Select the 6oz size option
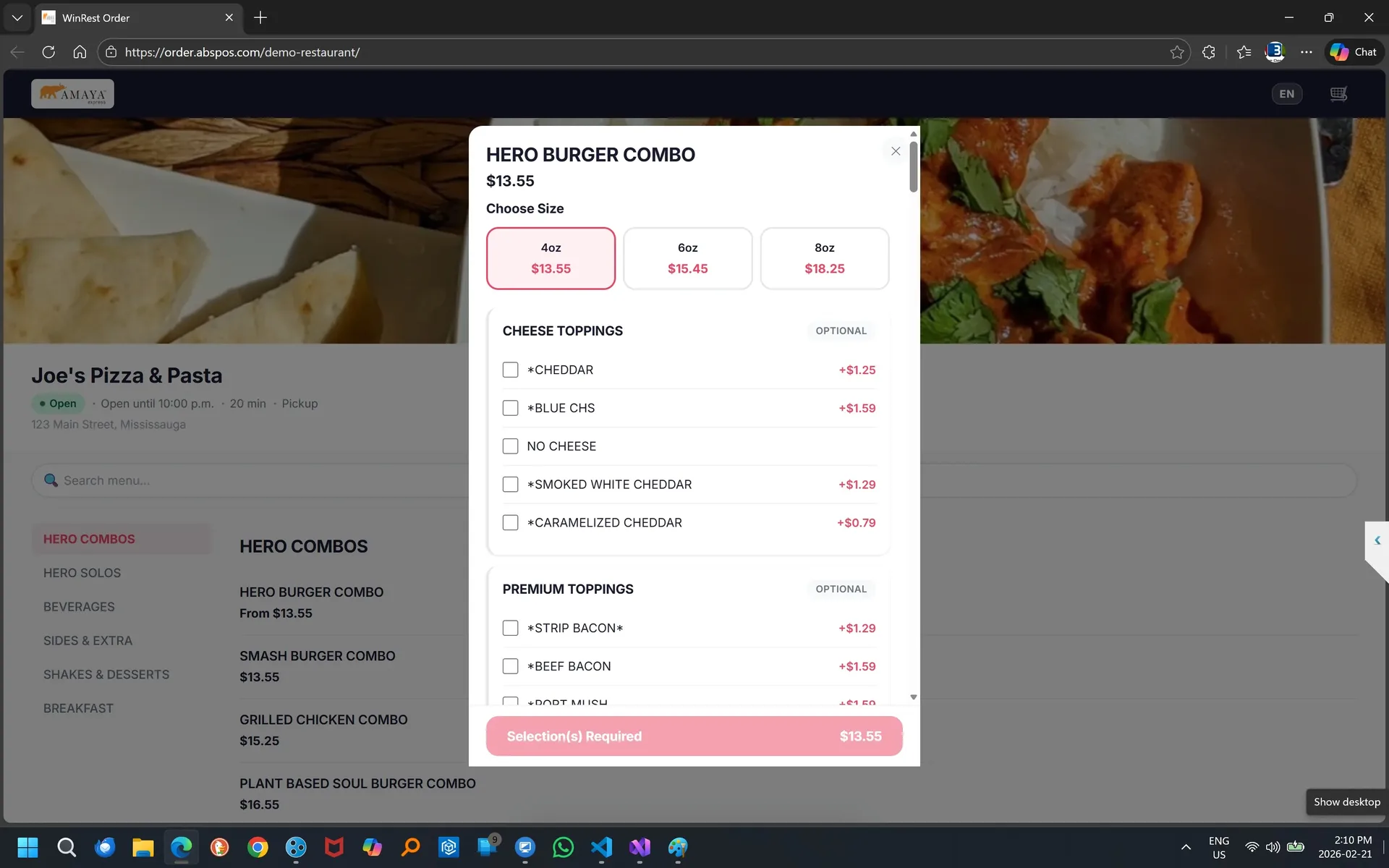 (x=687, y=258)
